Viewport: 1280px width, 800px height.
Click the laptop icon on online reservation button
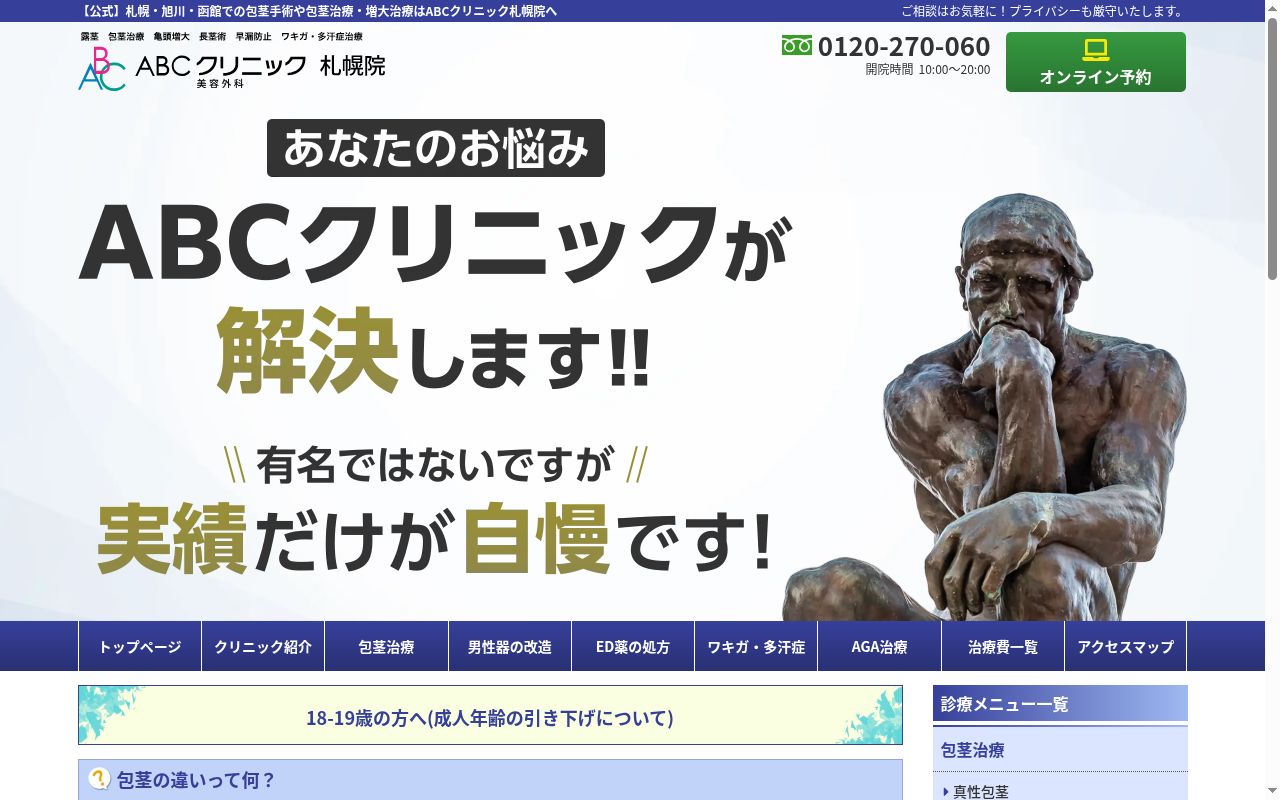[x=1096, y=50]
